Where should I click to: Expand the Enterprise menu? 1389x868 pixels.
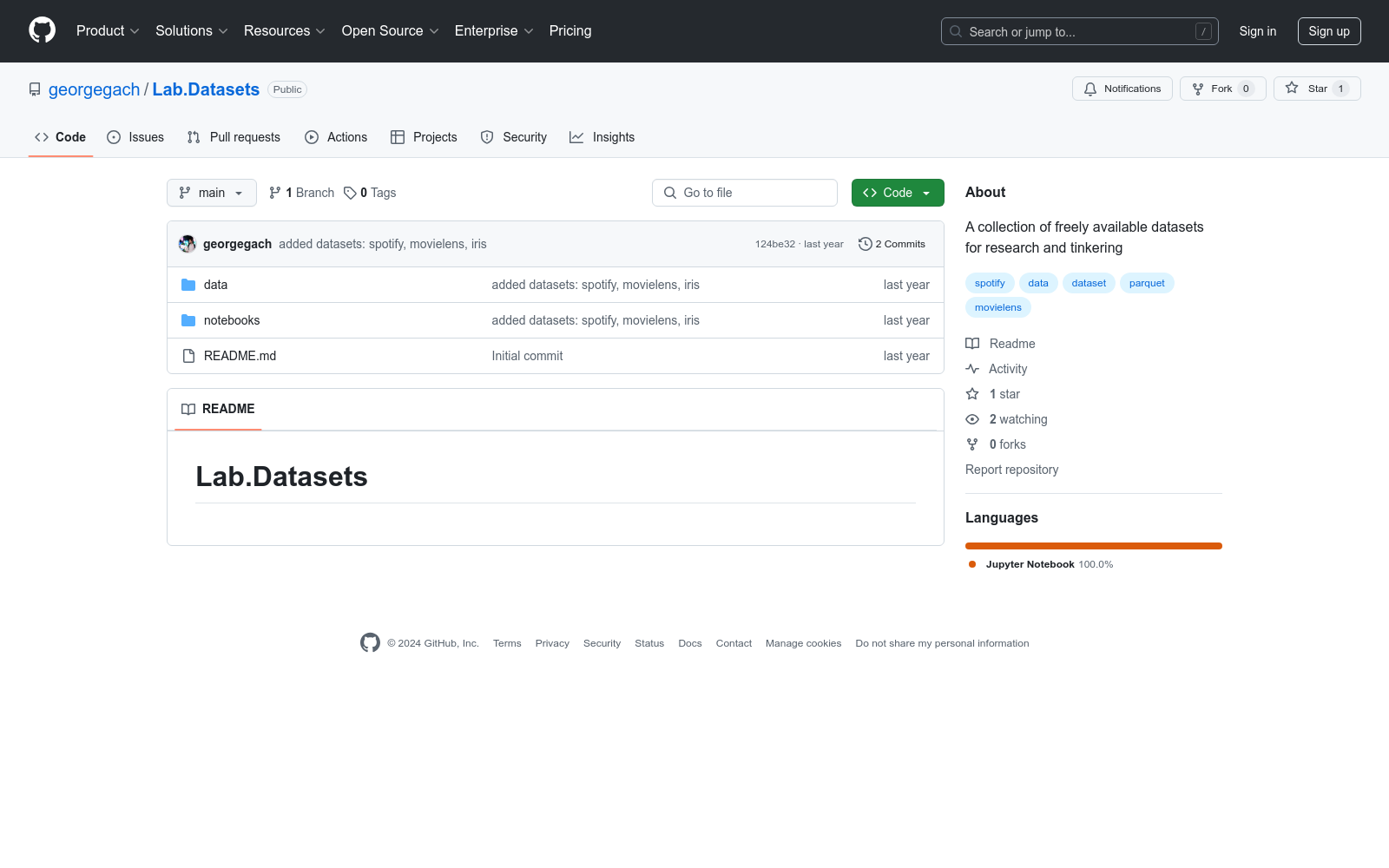[x=494, y=31]
